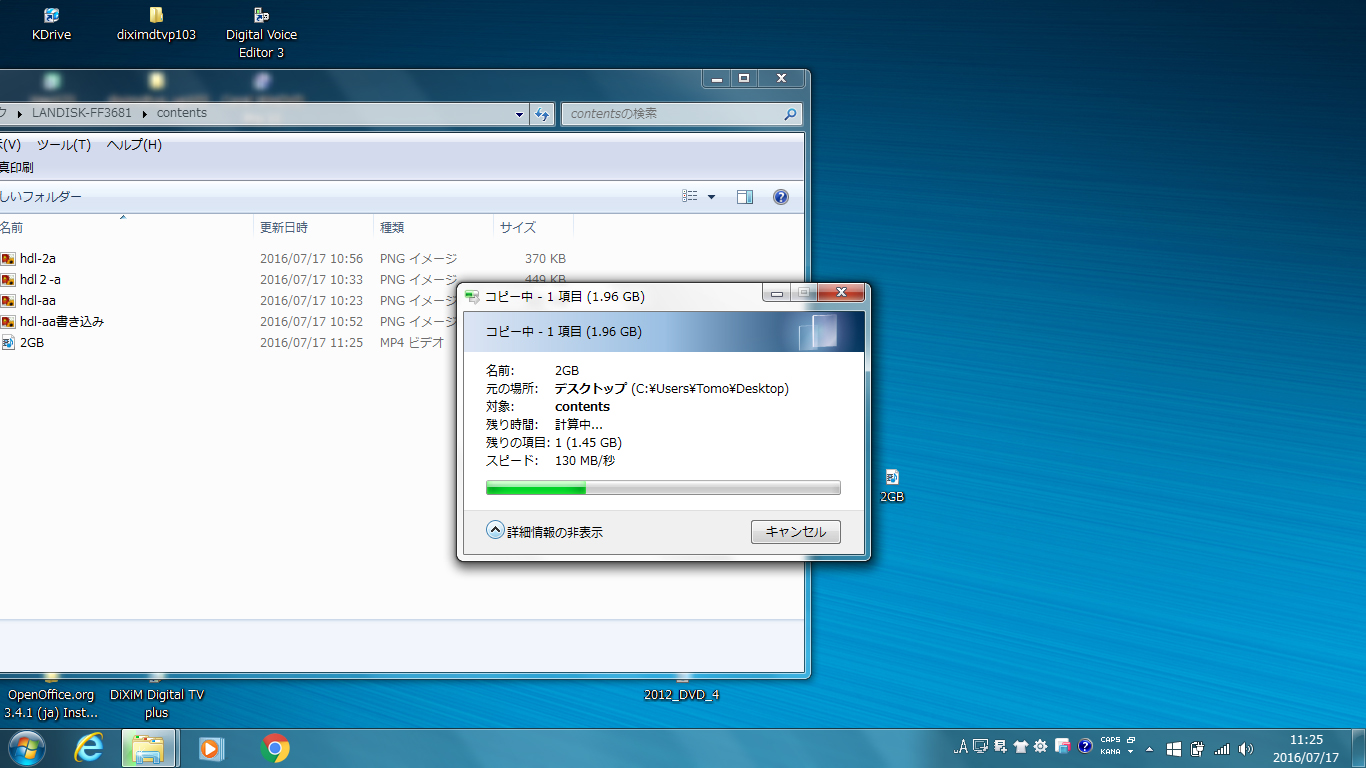Open IME settings gear icon
Image resolution: width=1366 pixels, height=768 pixels.
click(x=1041, y=746)
